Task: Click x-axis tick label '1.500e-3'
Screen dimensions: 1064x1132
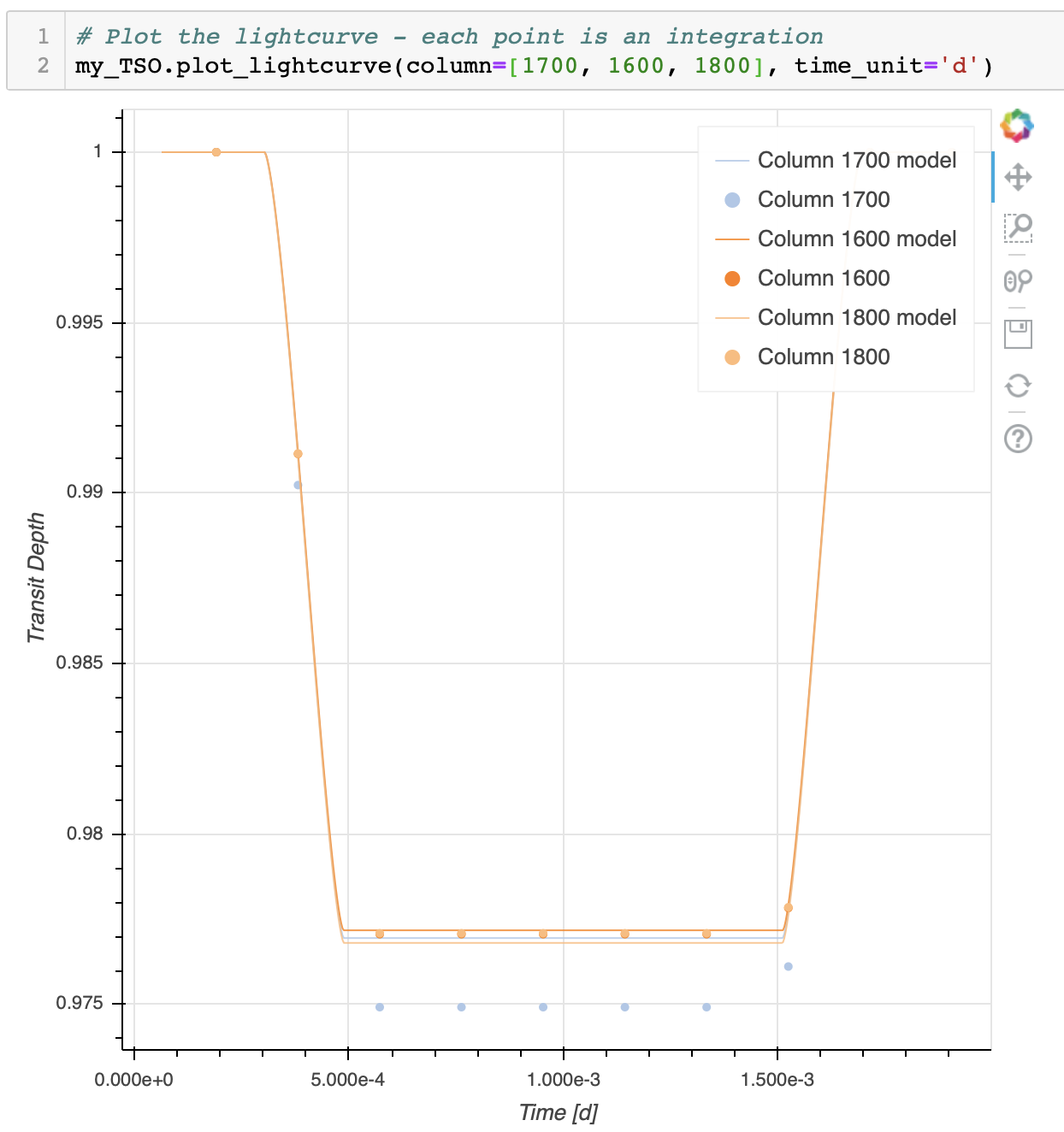Action: [x=777, y=1080]
